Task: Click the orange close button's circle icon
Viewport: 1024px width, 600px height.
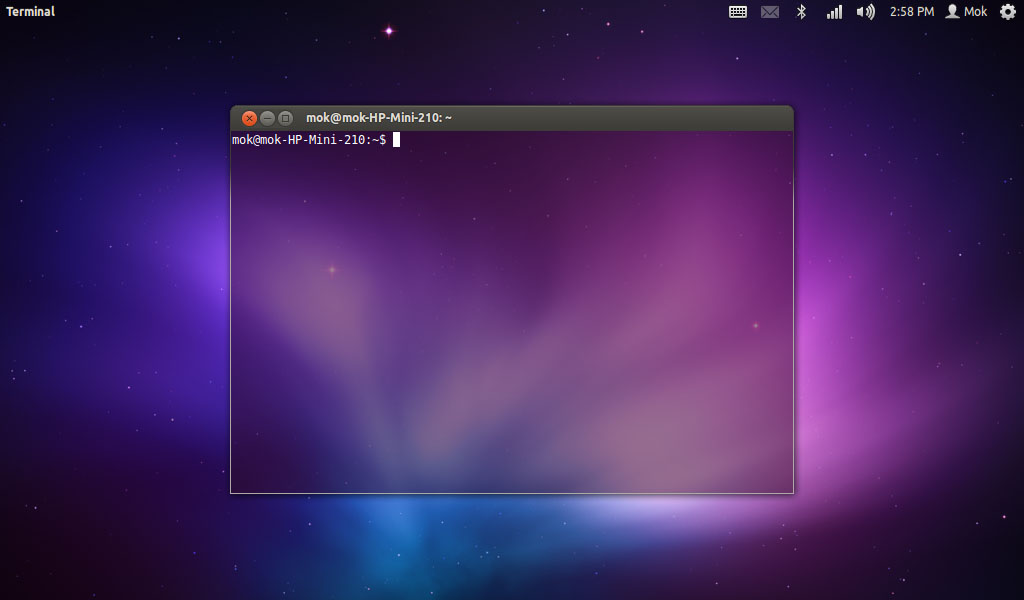Action: point(249,117)
